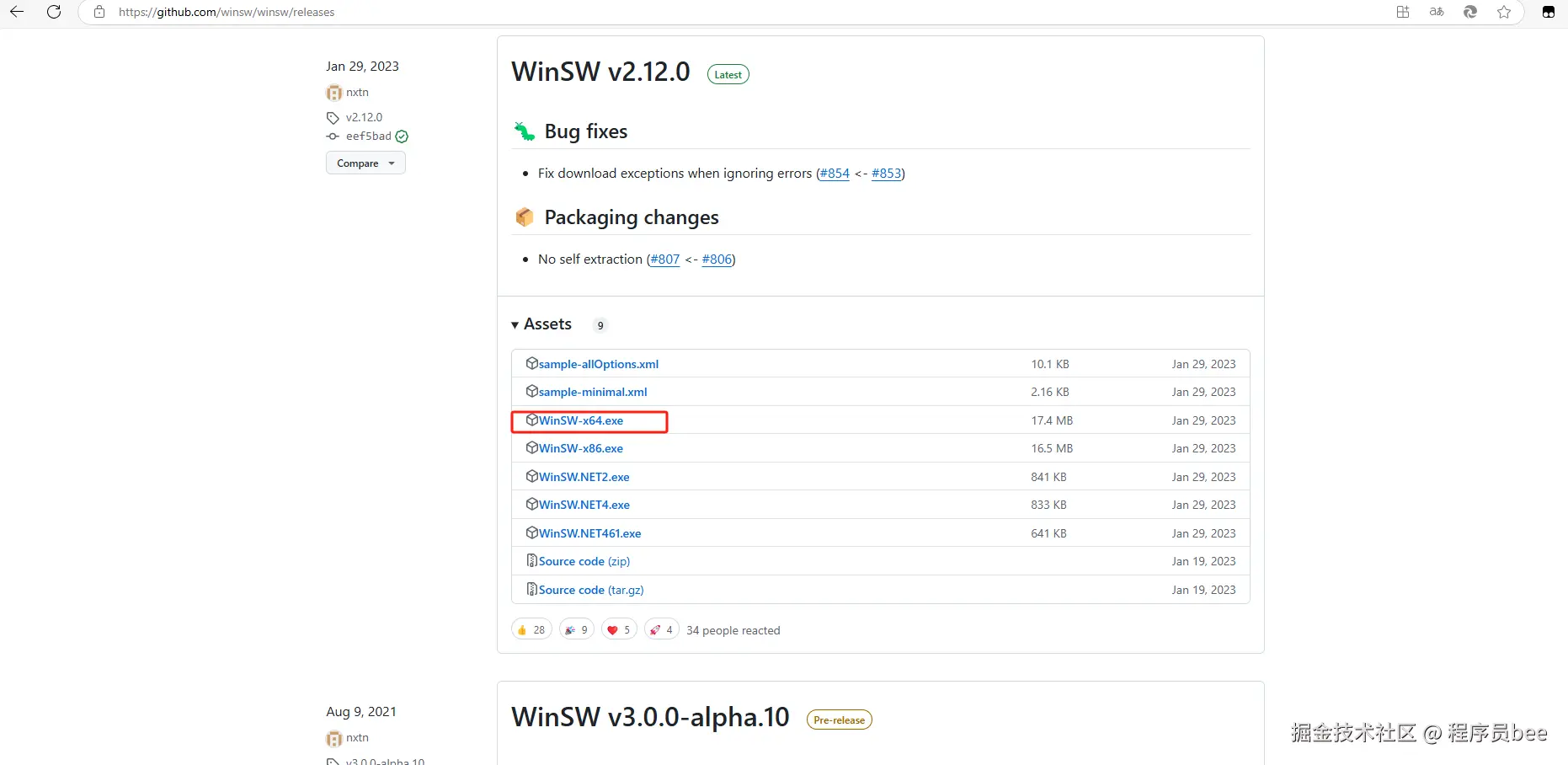The width and height of the screenshot is (1568, 765).
Task: Select the "34 people reacted" text
Action: click(733, 630)
